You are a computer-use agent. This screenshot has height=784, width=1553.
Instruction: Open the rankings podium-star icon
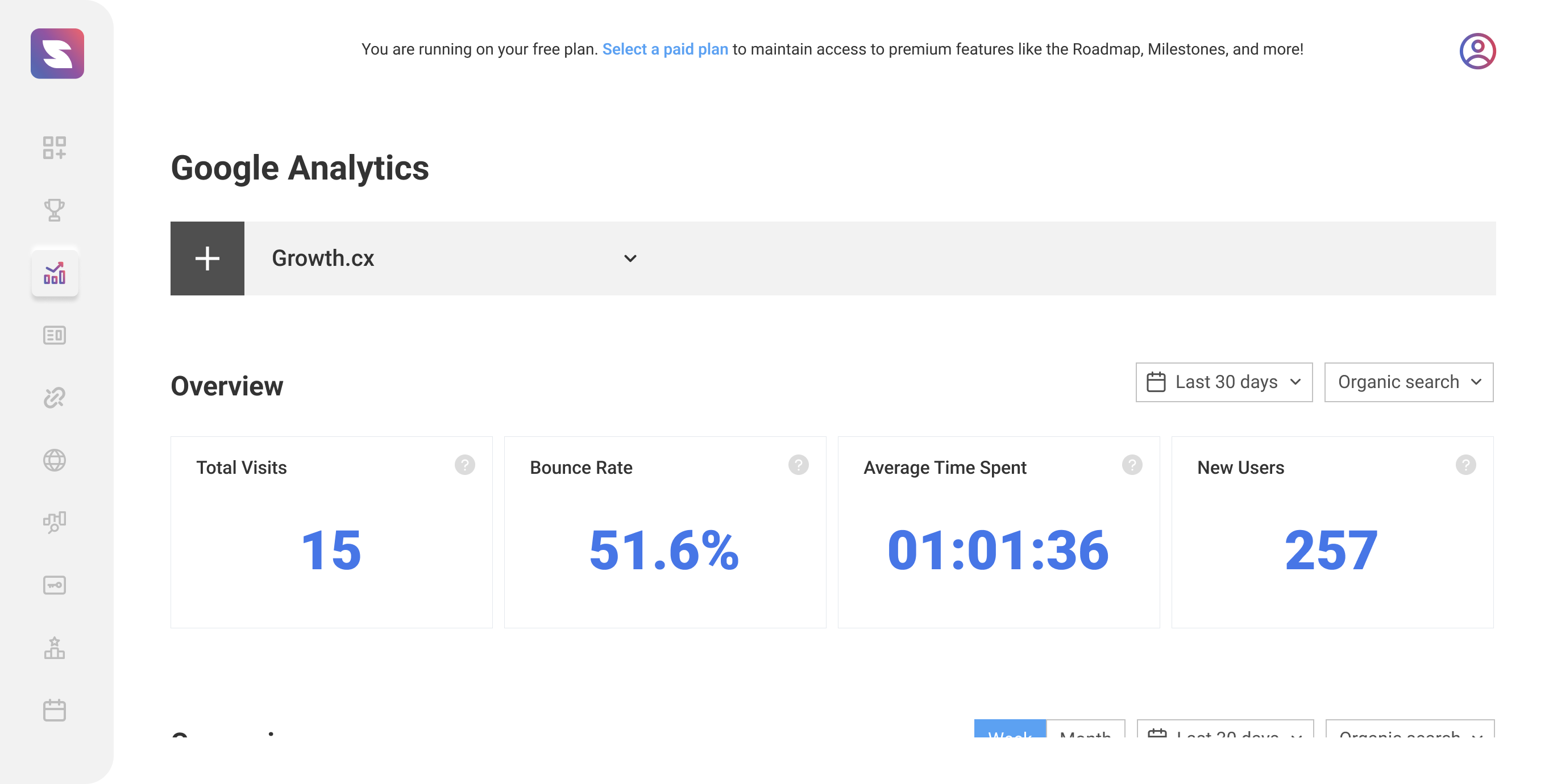pos(54,648)
